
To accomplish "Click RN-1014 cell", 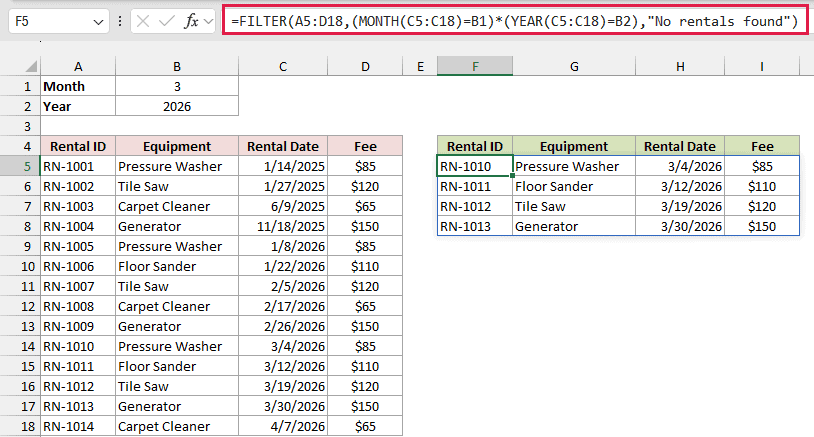I will pos(78,426).
